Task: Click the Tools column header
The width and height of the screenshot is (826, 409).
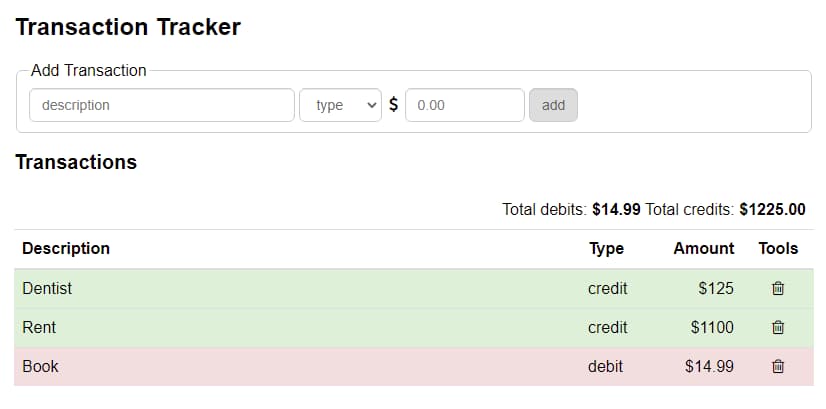Action: [x=778, y=248]
